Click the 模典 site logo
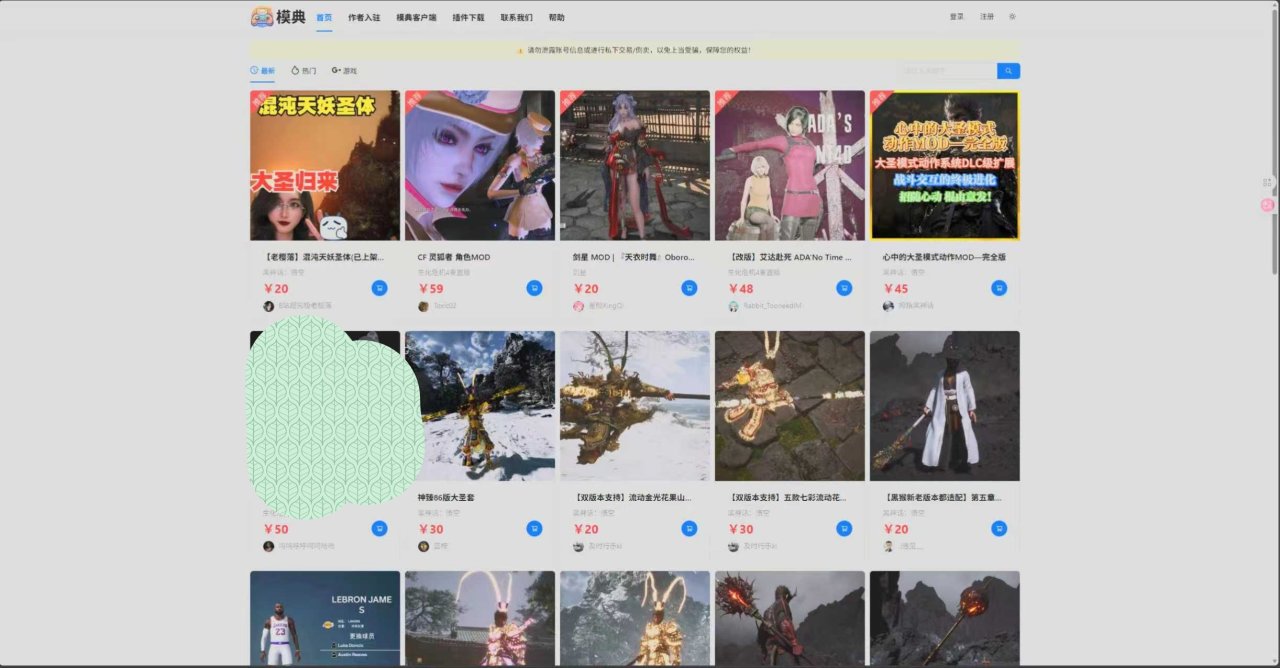 coord(277,17)
